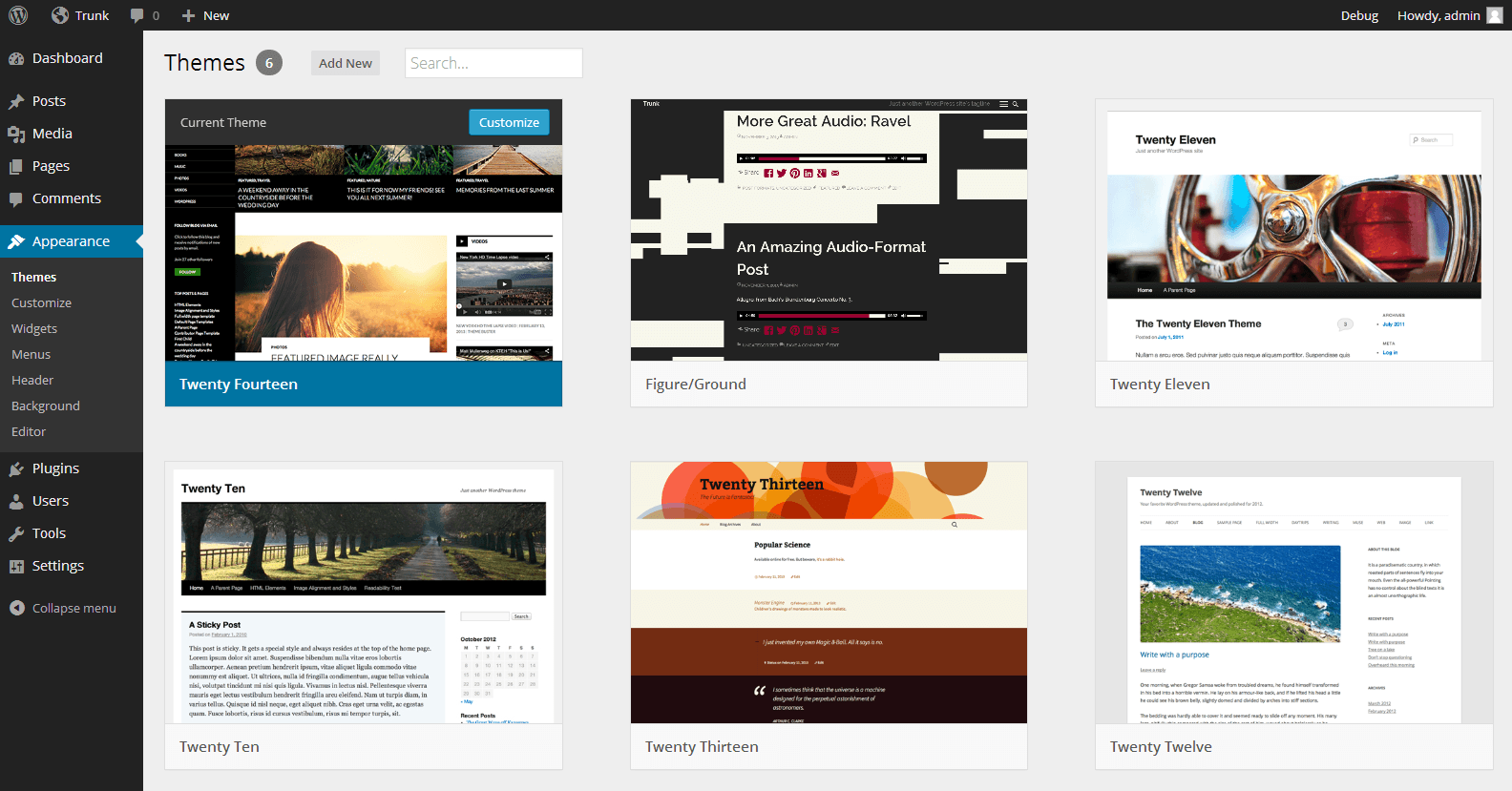Click the Debug link in admin bar
The width and height of the screenshot is (1512, 791).
pyautogui.click(x=1359, y=15)
